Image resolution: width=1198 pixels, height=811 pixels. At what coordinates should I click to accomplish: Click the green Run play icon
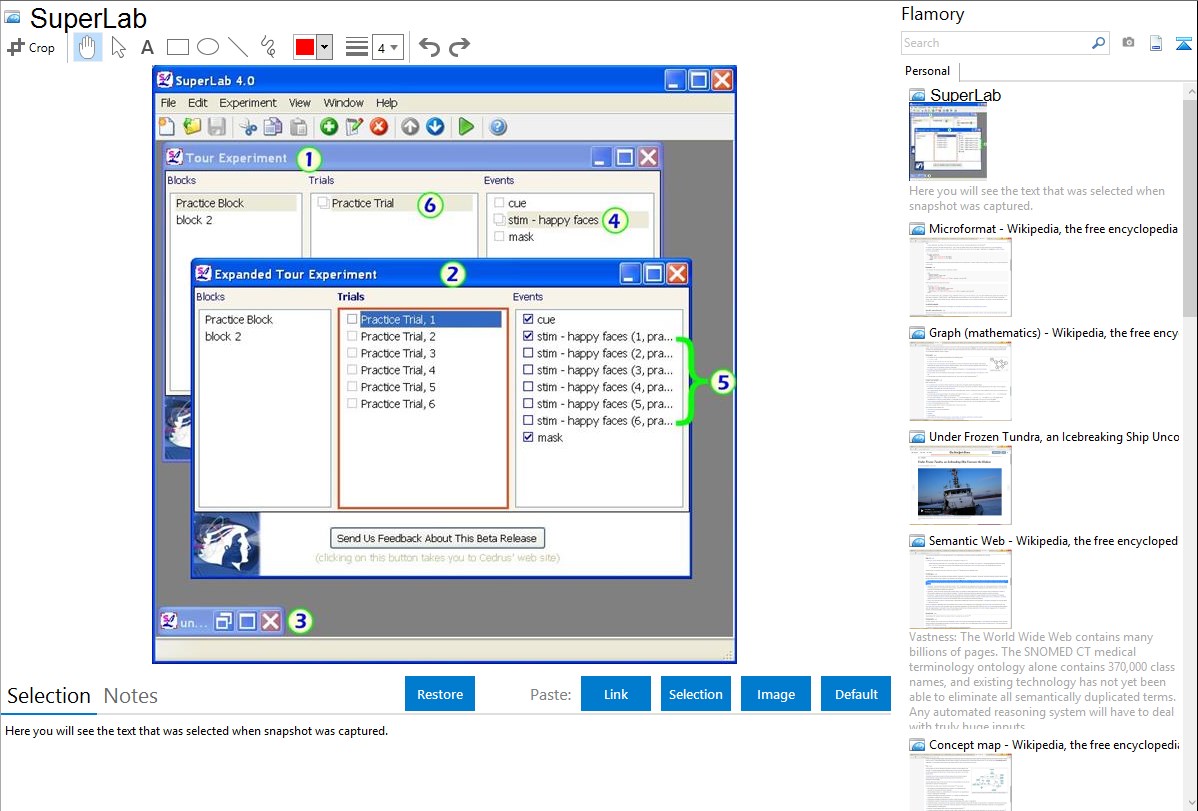[x=466, y=127]
